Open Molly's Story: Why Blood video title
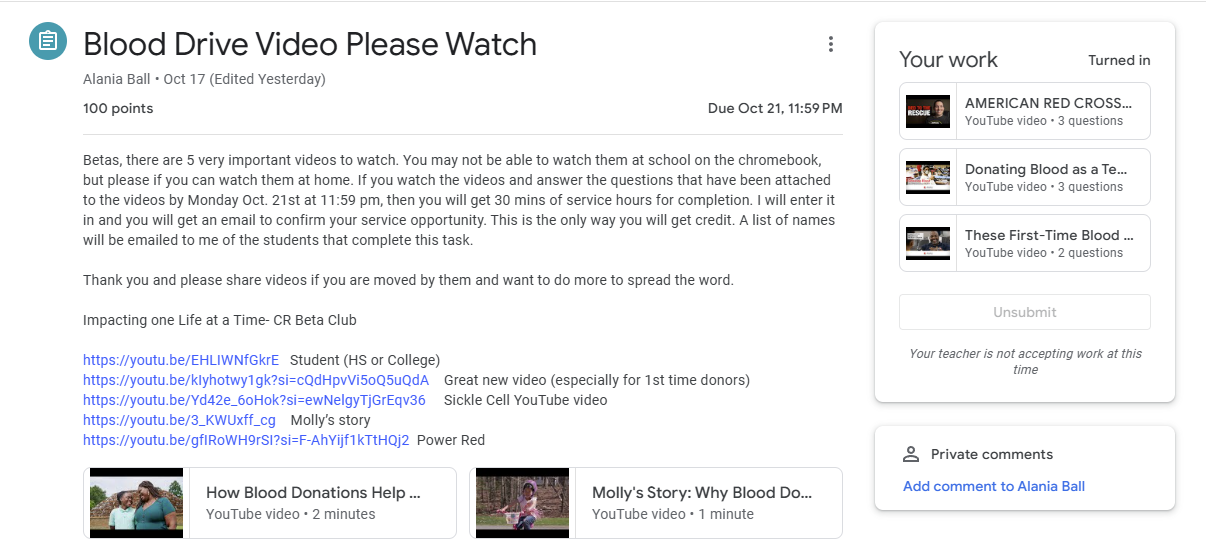1206x550 pixels. pyautogui.click(x=701, y=493)
